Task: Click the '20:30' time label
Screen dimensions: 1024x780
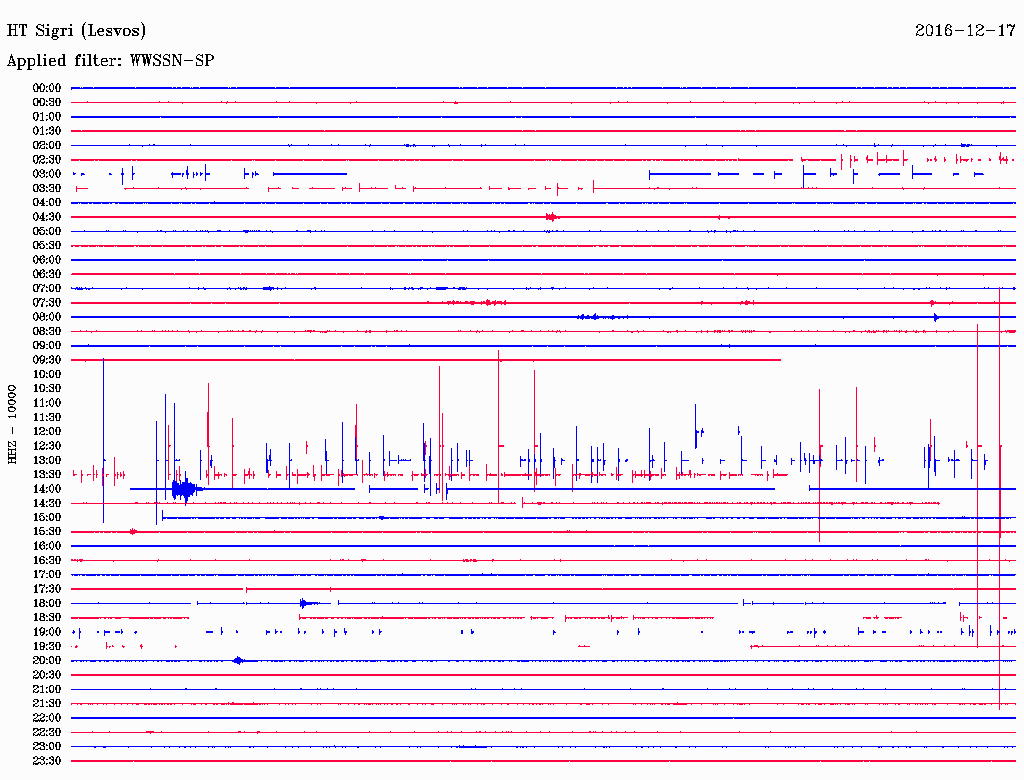Action: (x=47, y=675)
